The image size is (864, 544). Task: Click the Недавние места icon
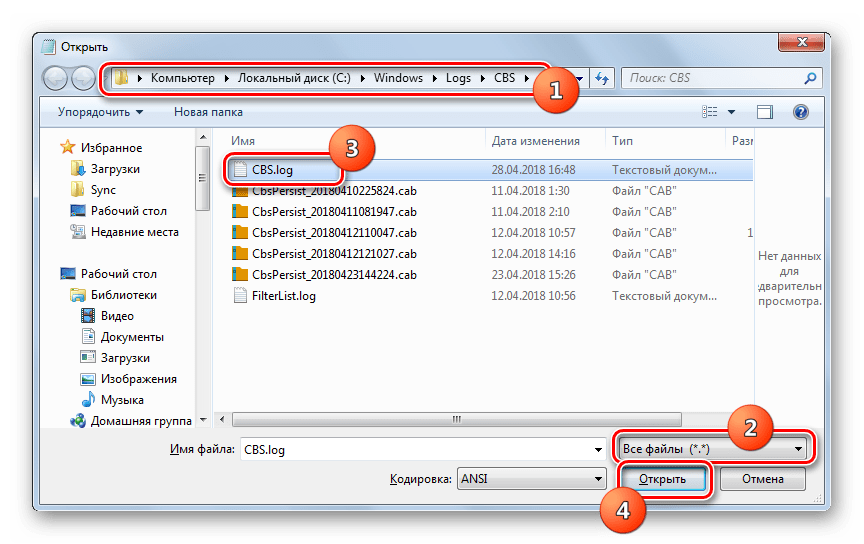click(x=78, y=231)
